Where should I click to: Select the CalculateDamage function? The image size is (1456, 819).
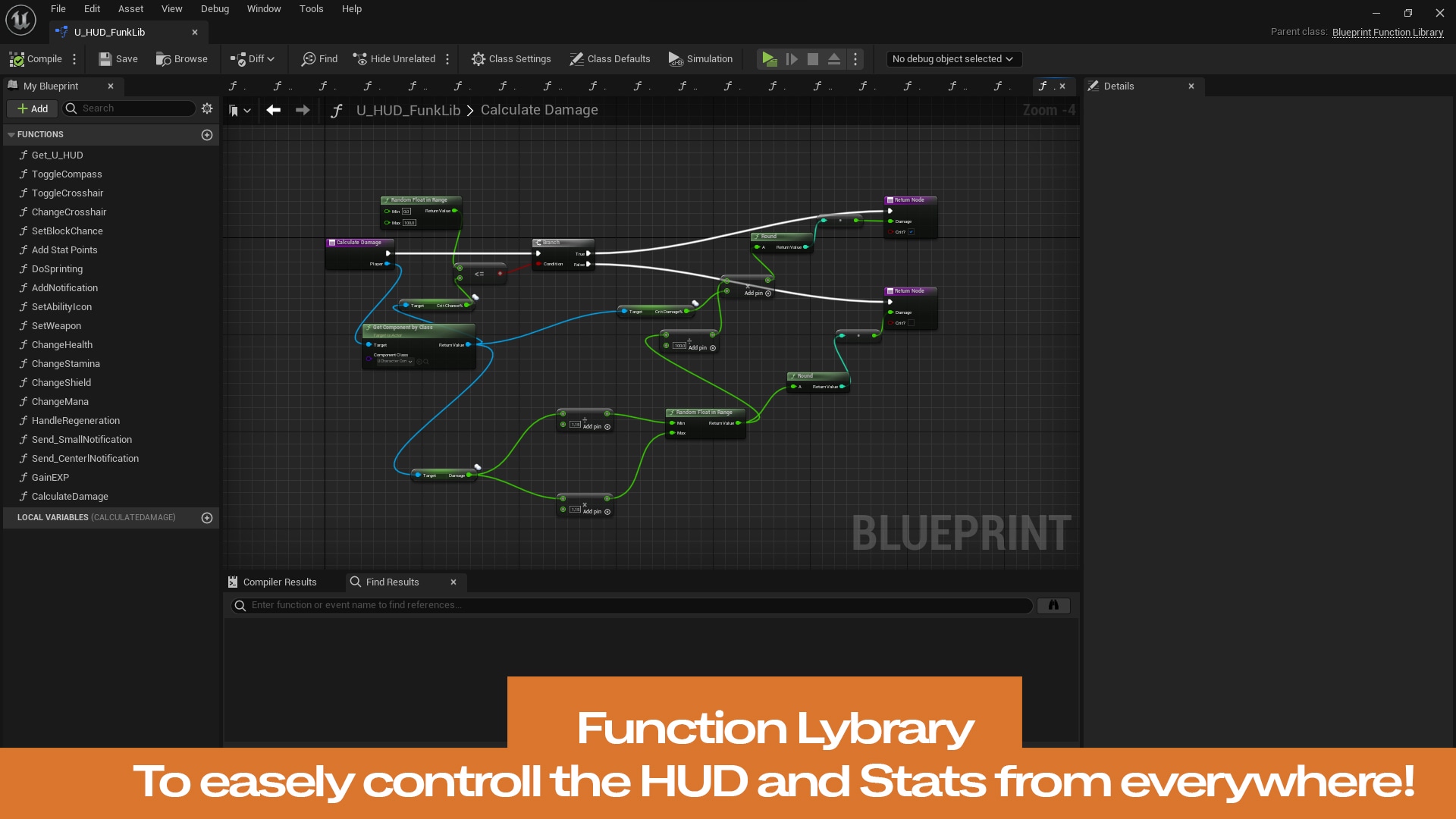(69, 496)
